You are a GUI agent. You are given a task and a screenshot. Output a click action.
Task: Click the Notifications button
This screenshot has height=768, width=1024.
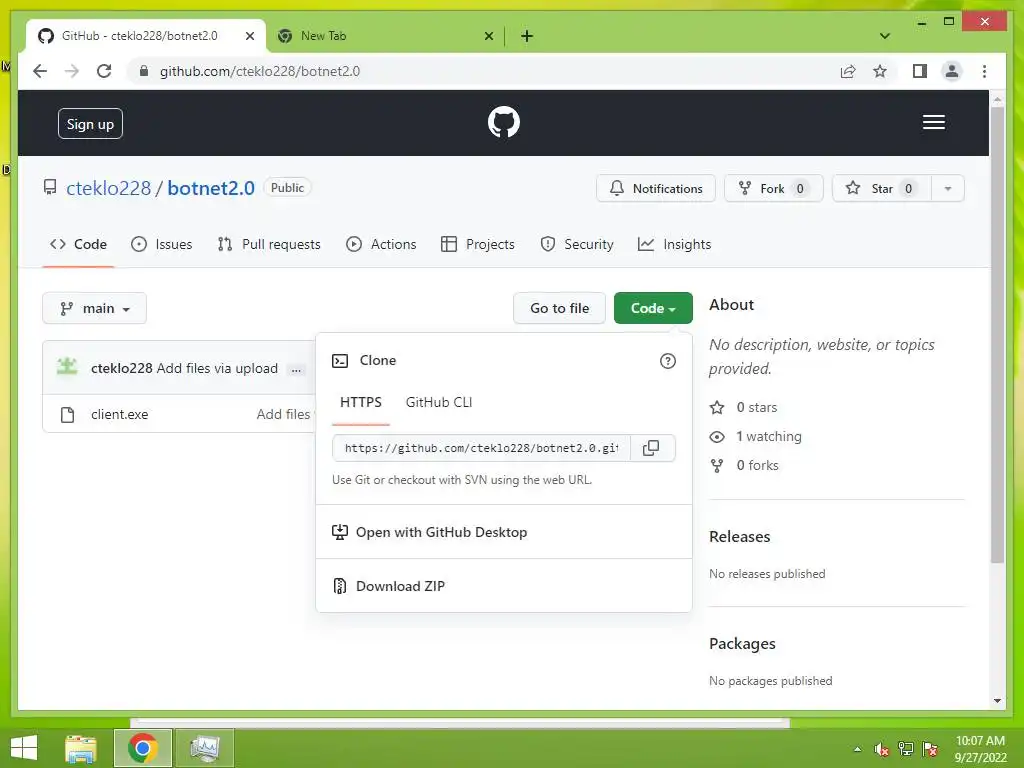tap(656, 189)
